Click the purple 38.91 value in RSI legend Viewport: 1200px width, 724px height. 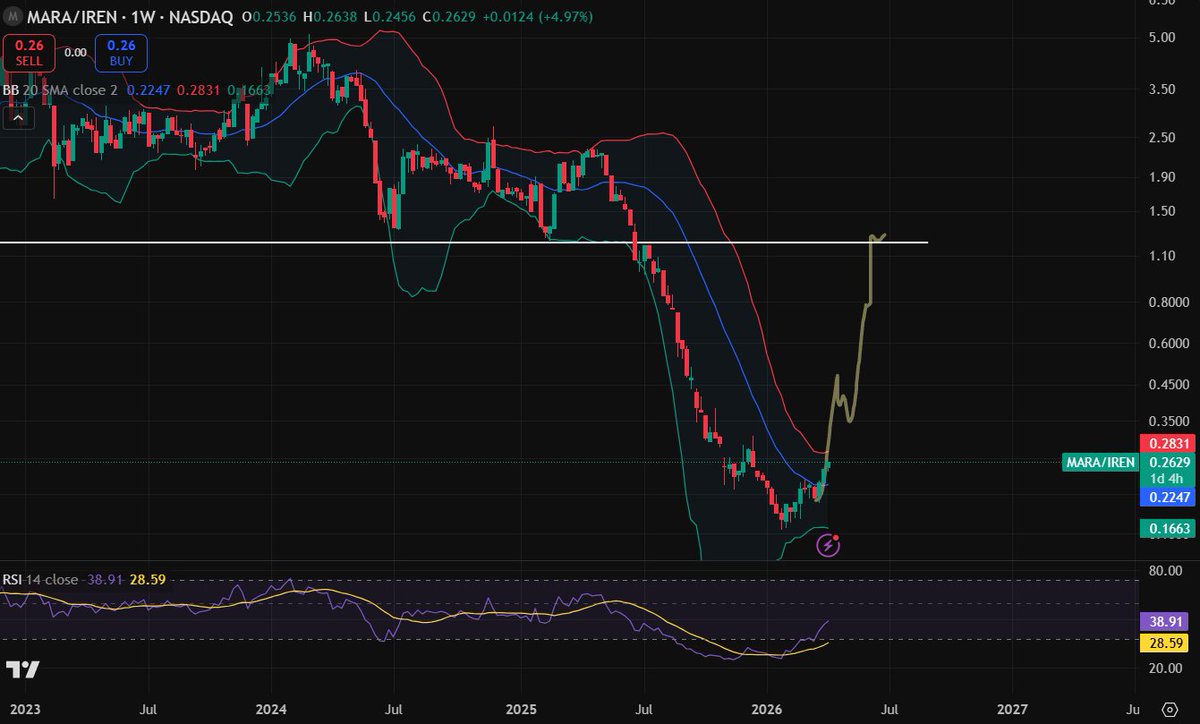pos(104,579)
